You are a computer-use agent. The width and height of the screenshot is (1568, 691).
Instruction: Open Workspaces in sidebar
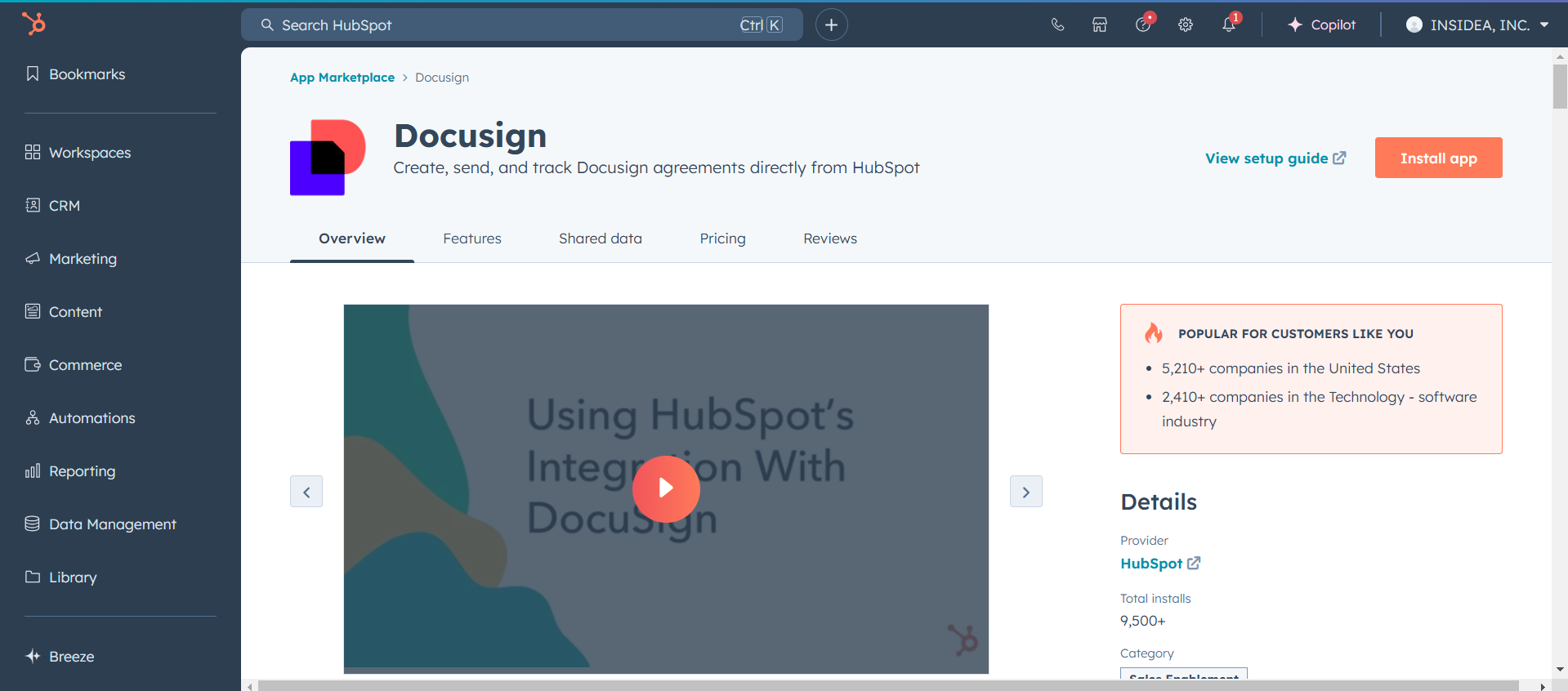[78, 153]
